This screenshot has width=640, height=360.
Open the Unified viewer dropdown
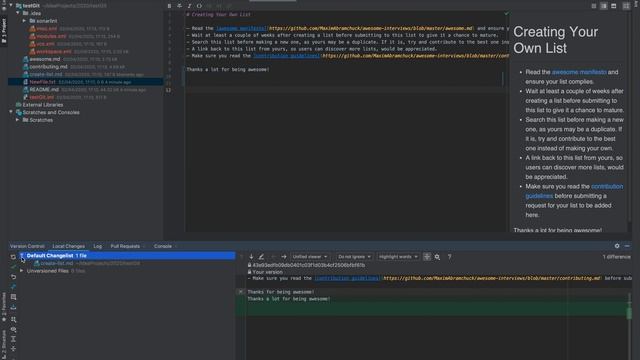pyautogui.click(x=310, y=257)
